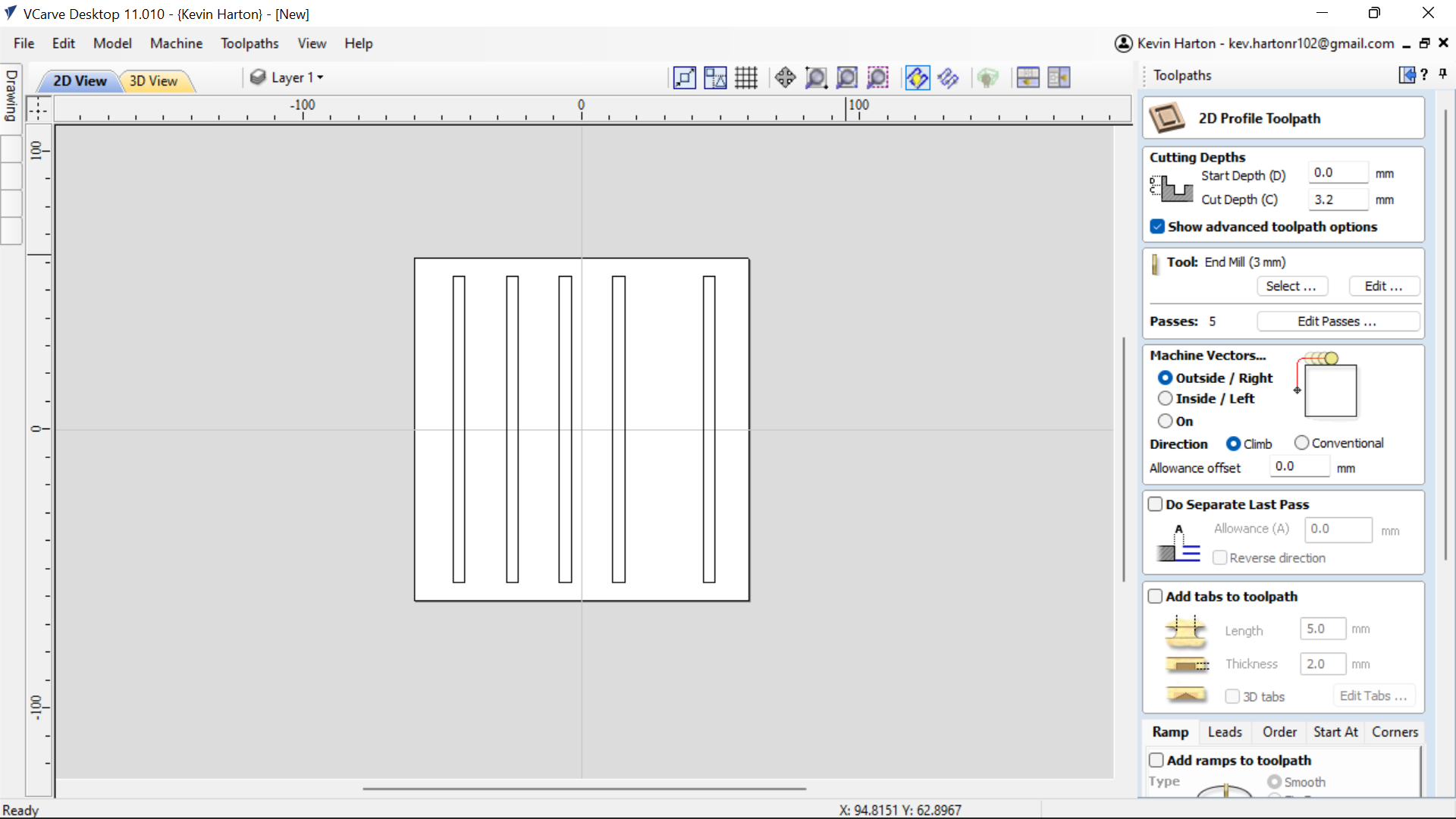Open the Ramp options tab
1456x819 pixels.
(x=1170, y=732)
